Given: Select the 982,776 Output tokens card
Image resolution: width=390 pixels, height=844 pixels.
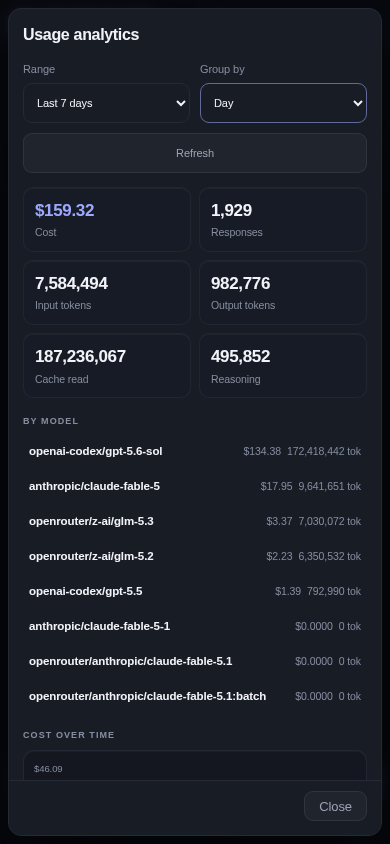Looking at the screenshot, I should (283, 293).
